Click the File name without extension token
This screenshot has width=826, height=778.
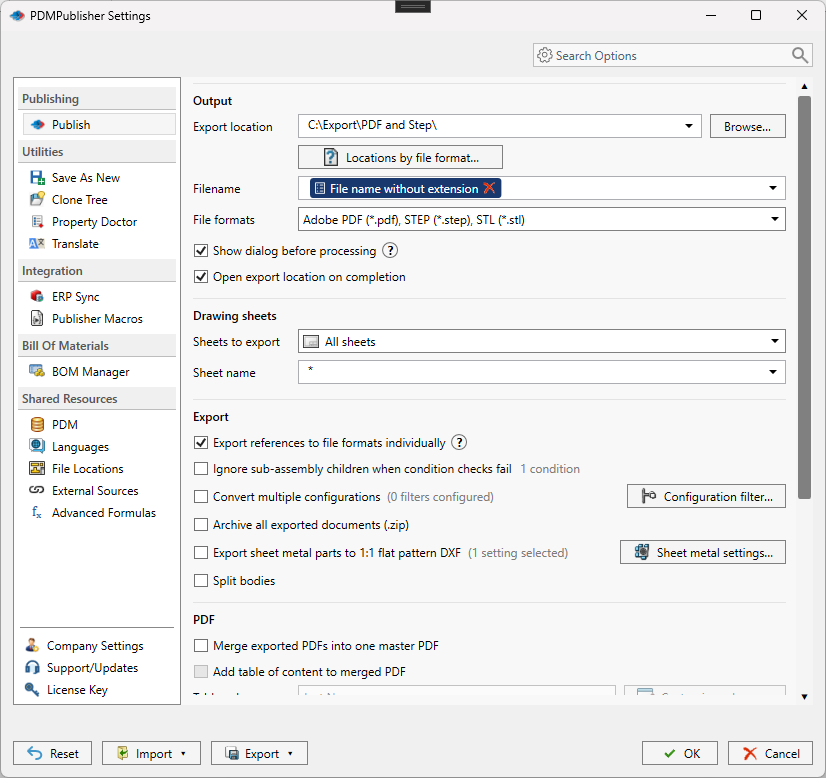pyautogui.click(x=404, y=189)
